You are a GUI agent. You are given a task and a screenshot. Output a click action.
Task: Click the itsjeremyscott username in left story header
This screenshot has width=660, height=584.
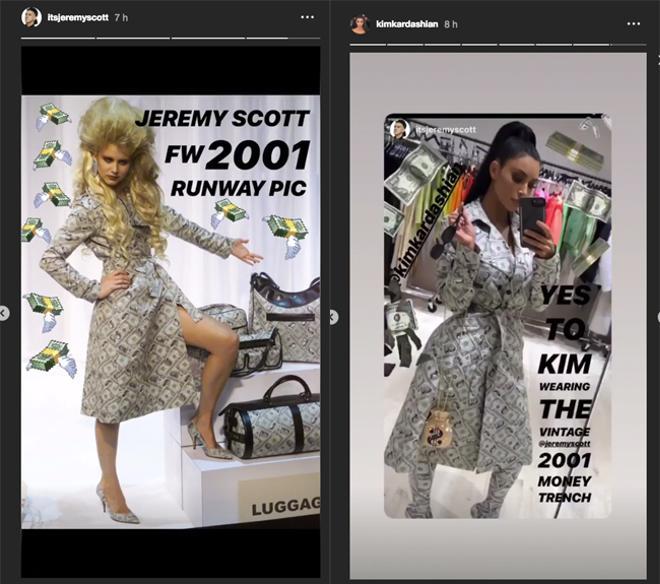77,18
